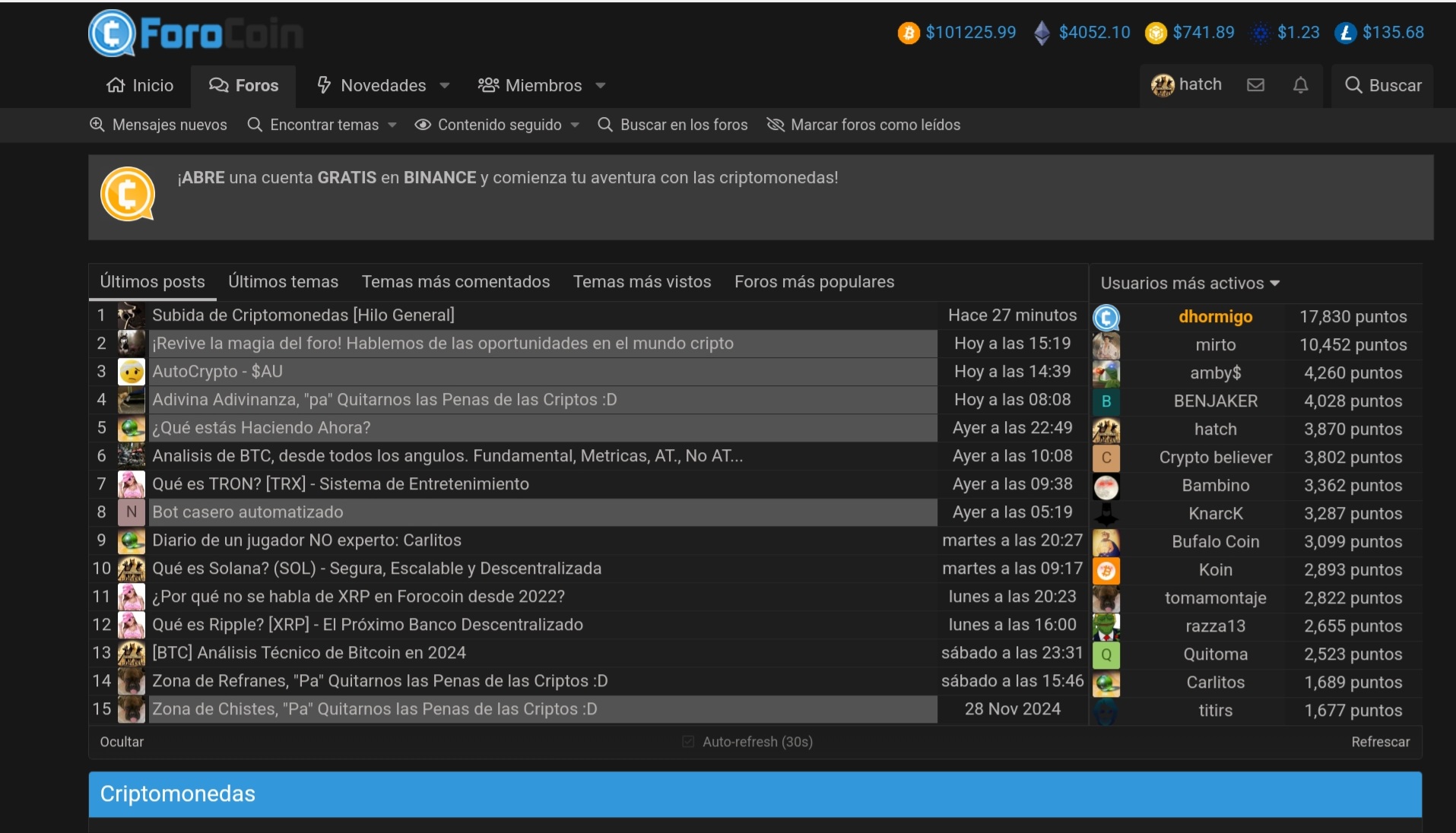Click the Binance banner coin icon
The height and width of the screenshot is (833, 1456).
128,195
